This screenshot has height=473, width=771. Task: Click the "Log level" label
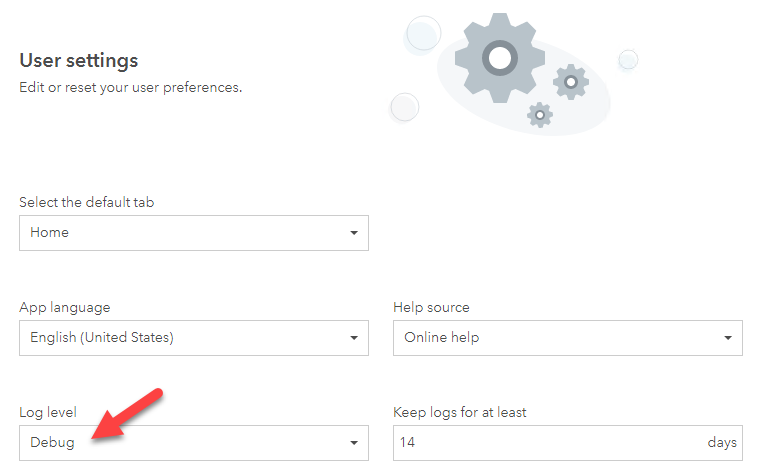pyautogui.click(x=49, y=412)
